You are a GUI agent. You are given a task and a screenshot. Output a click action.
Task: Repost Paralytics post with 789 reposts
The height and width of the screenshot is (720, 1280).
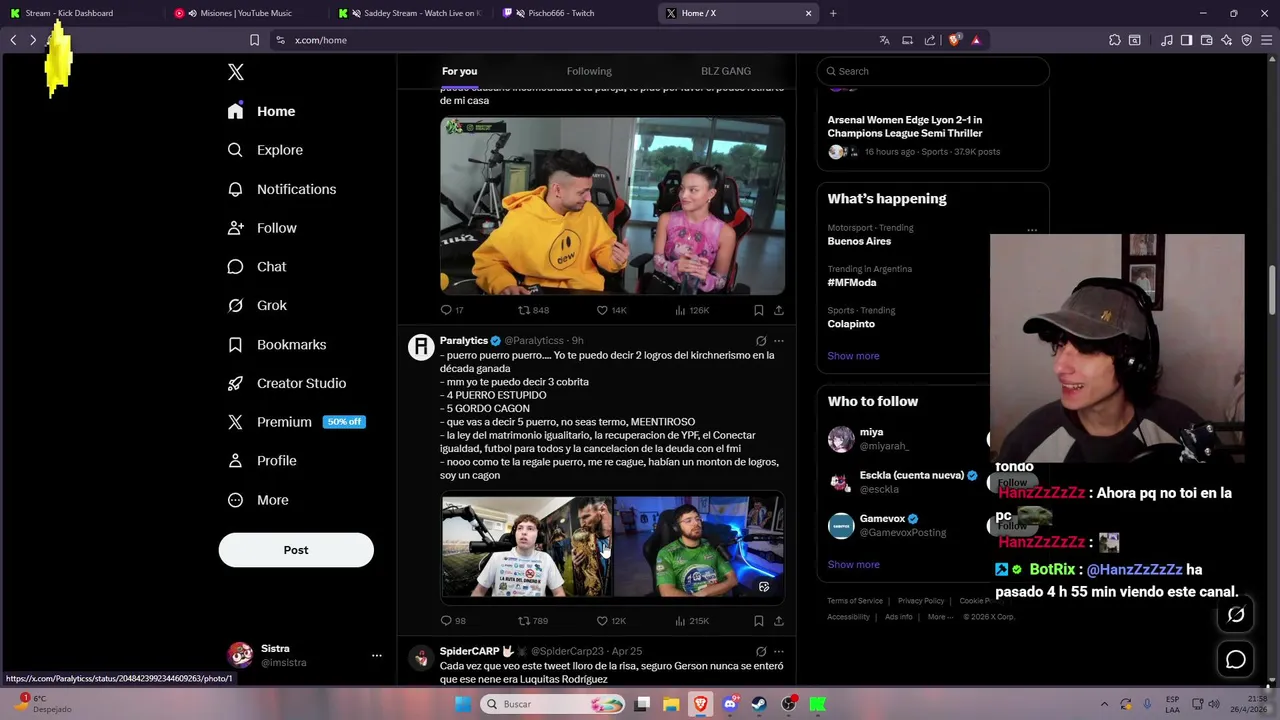[x=533, y=621]
